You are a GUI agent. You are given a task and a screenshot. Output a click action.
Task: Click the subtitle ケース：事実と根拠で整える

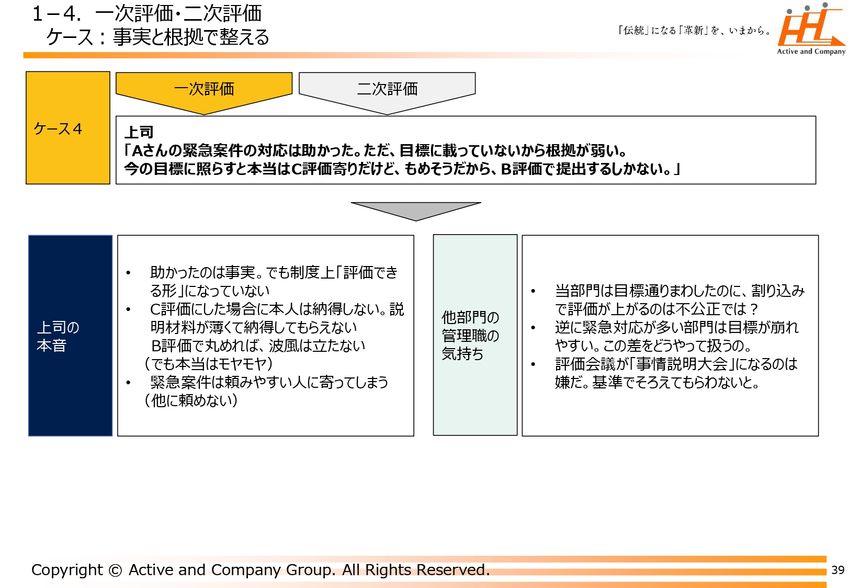(157, 37)
